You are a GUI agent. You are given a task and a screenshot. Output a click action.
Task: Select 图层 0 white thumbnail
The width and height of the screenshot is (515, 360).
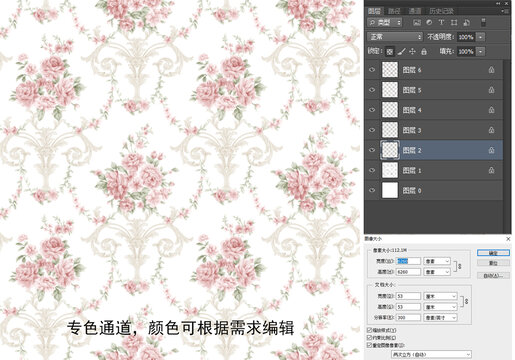point(390,190)
